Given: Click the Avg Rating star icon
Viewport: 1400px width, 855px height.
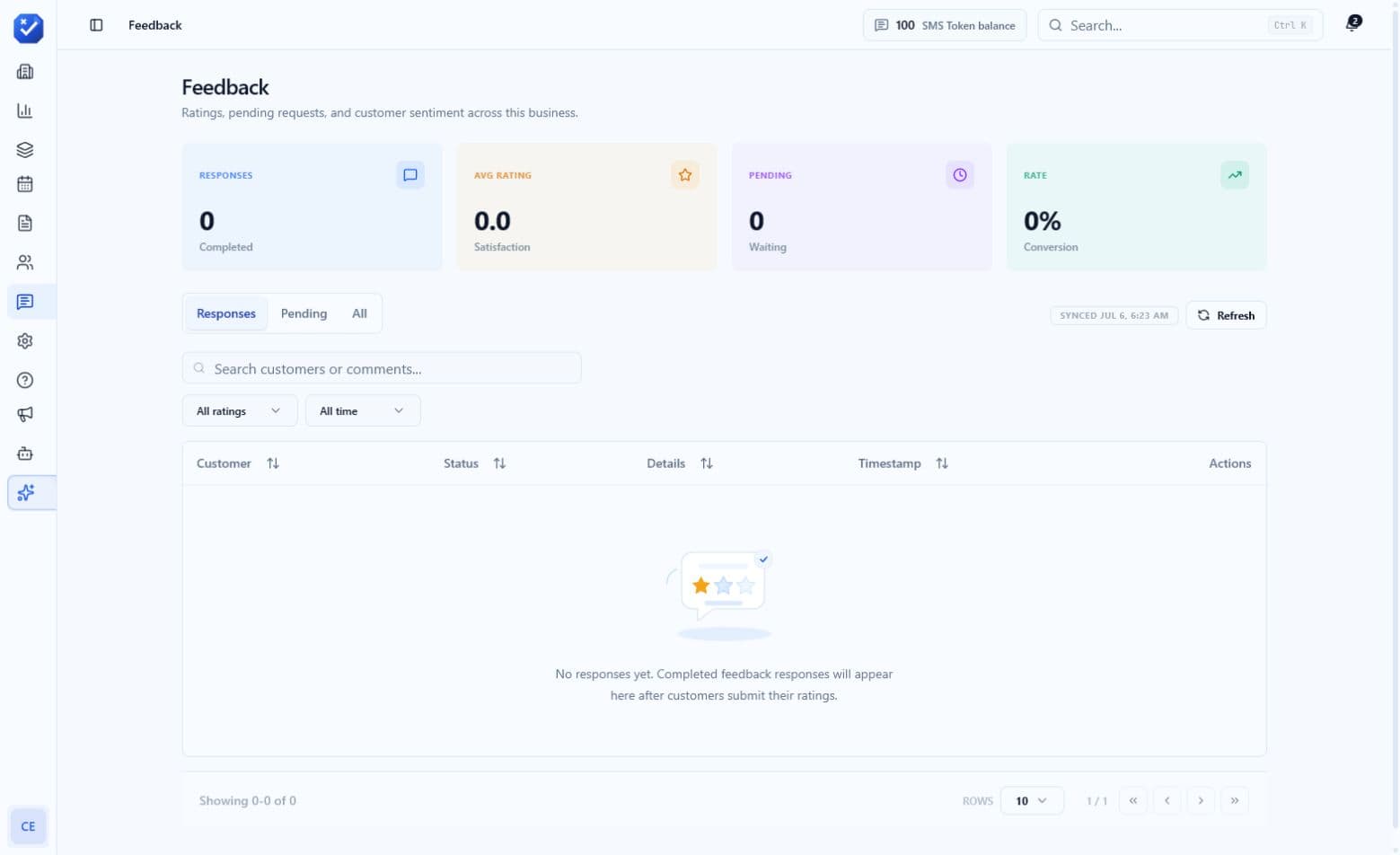Looking at the screenshot, I should coord(685,175).
